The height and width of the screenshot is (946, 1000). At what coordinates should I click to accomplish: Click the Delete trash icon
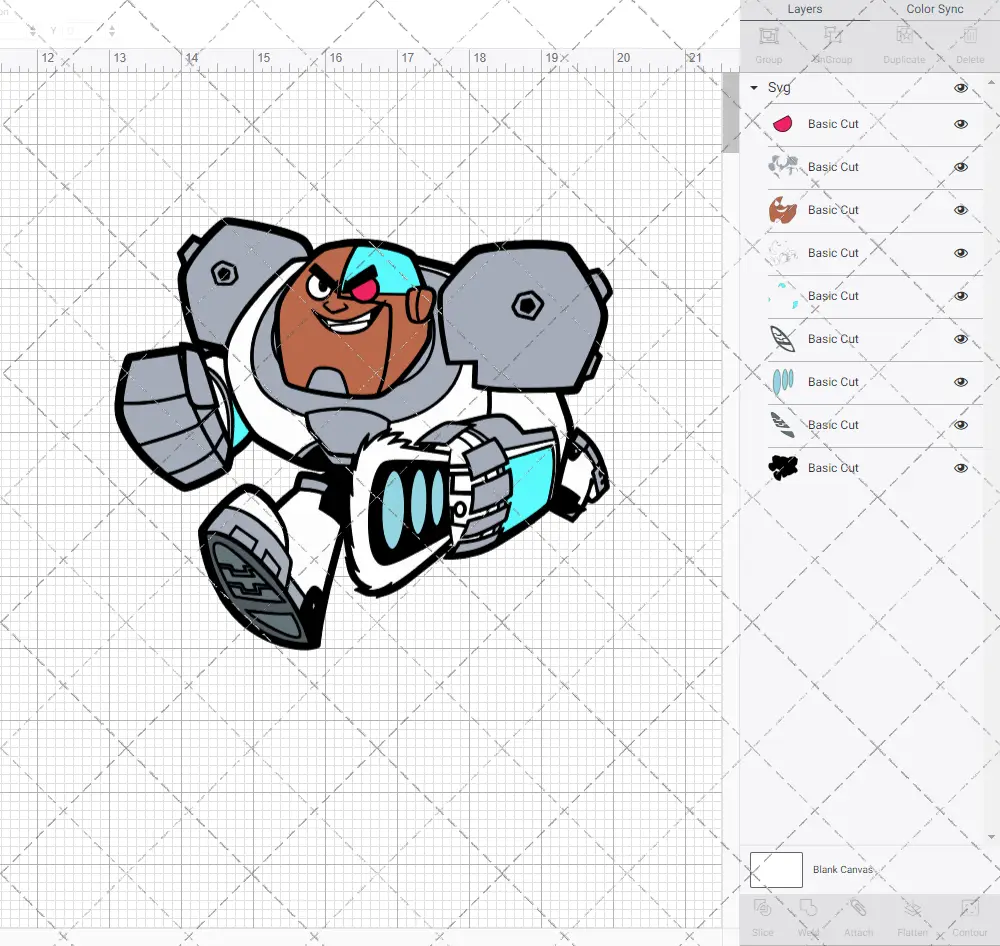(969, 36)
